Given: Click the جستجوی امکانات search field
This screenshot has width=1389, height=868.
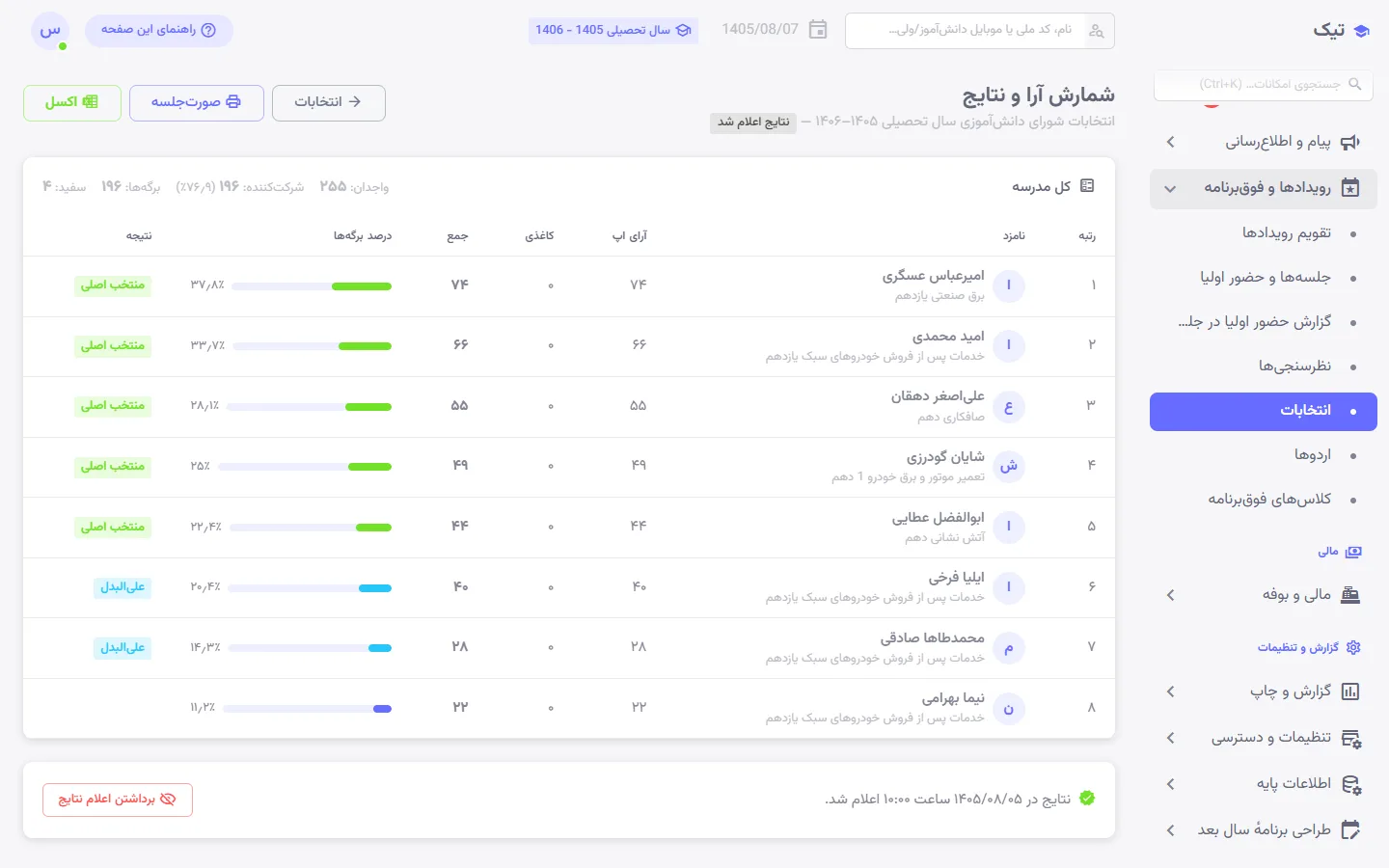Looking at the screenshot, I should click(1264, 85).
